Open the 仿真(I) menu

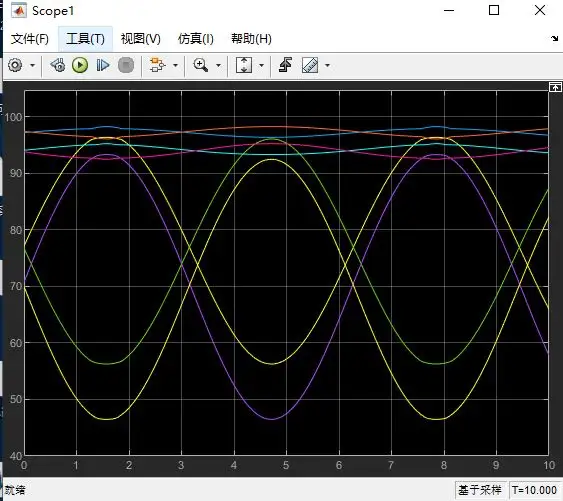pyautogui.click(x=196, y=39)
